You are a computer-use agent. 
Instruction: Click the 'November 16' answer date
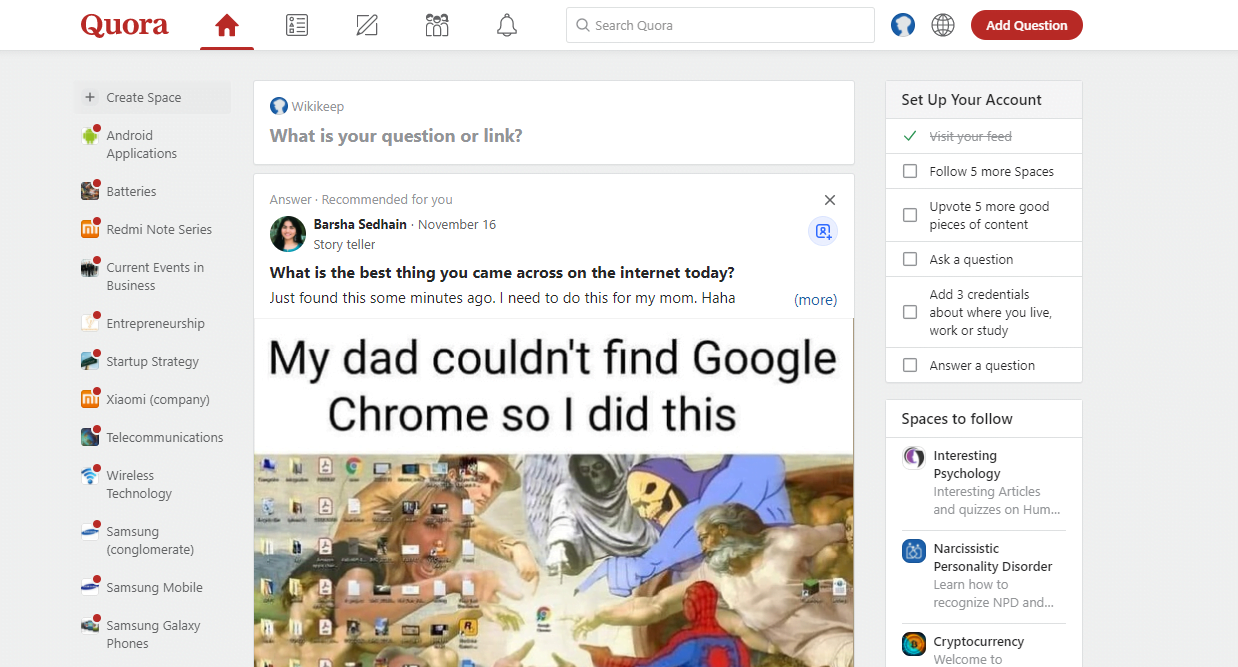point(457,224)
